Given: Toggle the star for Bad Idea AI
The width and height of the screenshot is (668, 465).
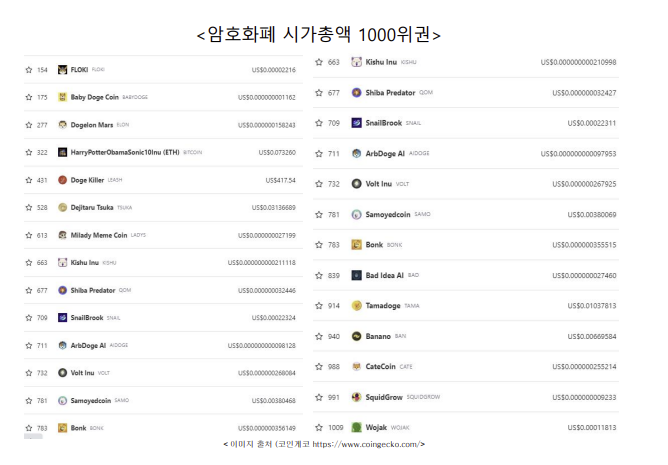Looking at the screenshot, I should pos(319,275).
